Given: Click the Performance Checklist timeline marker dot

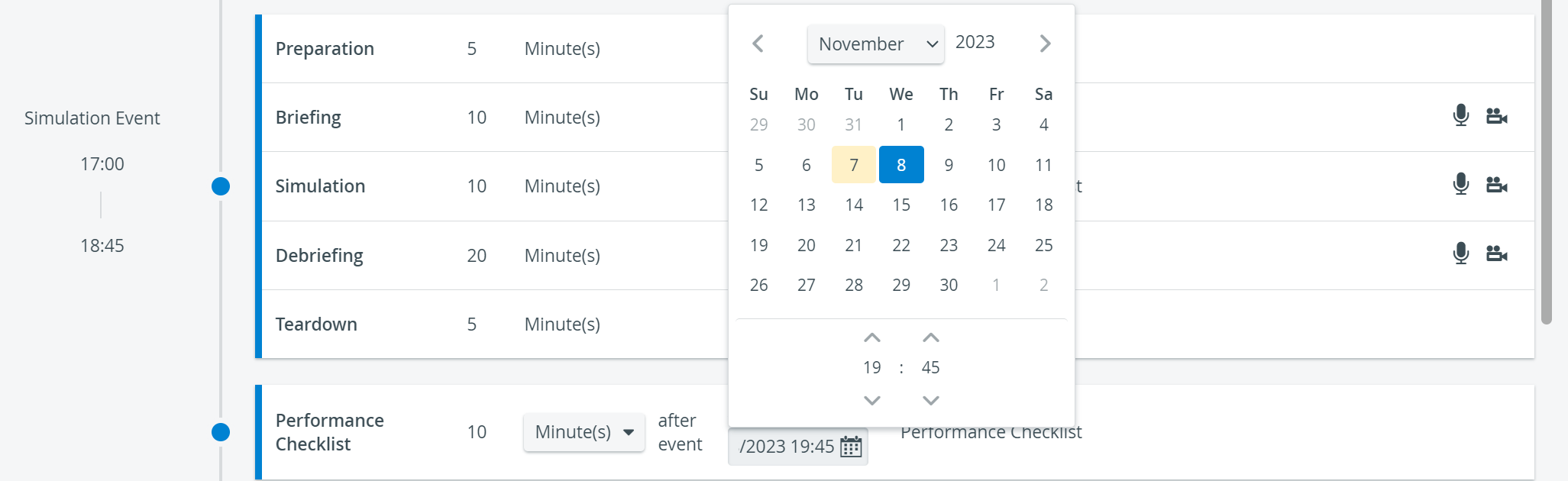Looking at the screenshot, I should tap(221, 432).
